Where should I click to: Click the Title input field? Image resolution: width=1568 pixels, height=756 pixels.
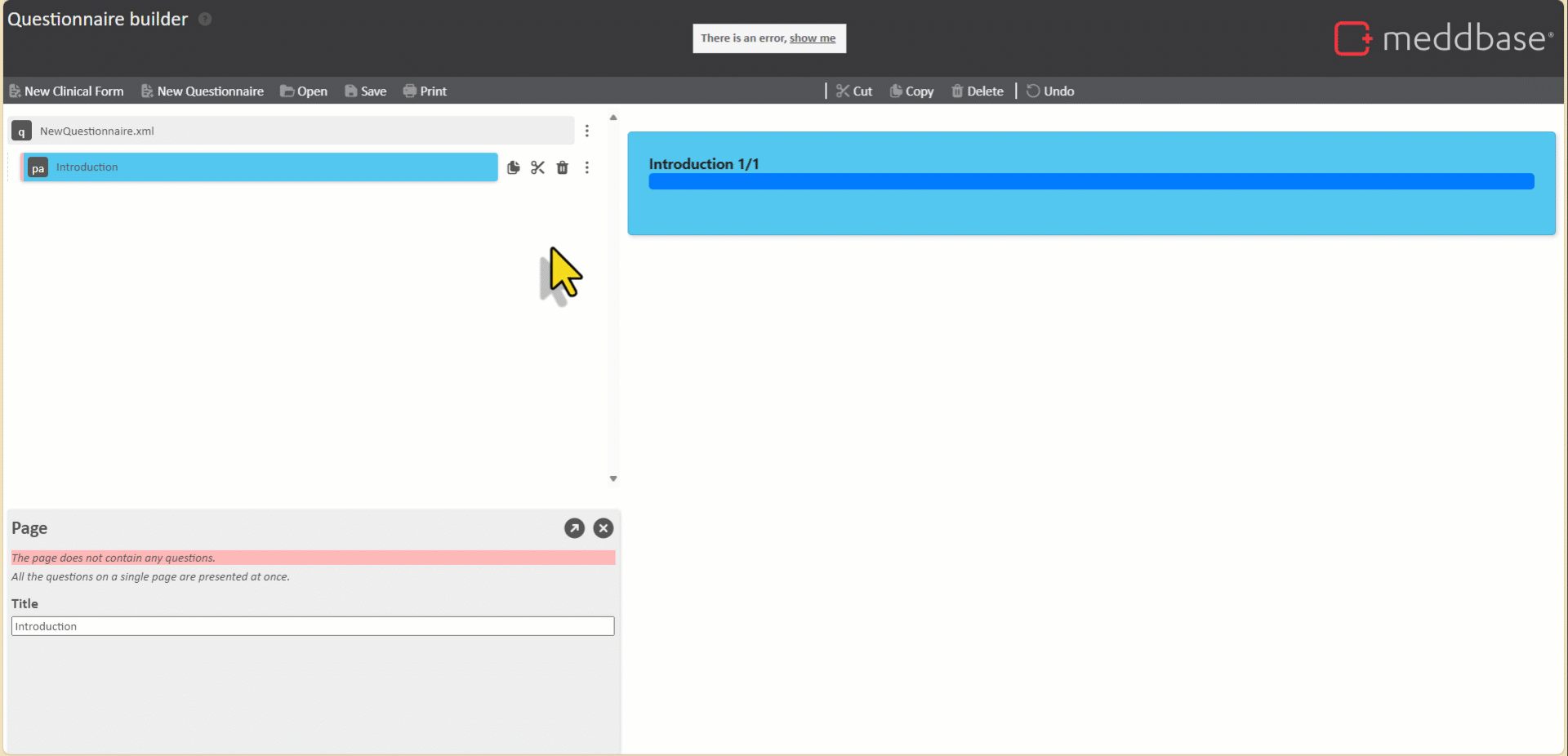point(312,626)
